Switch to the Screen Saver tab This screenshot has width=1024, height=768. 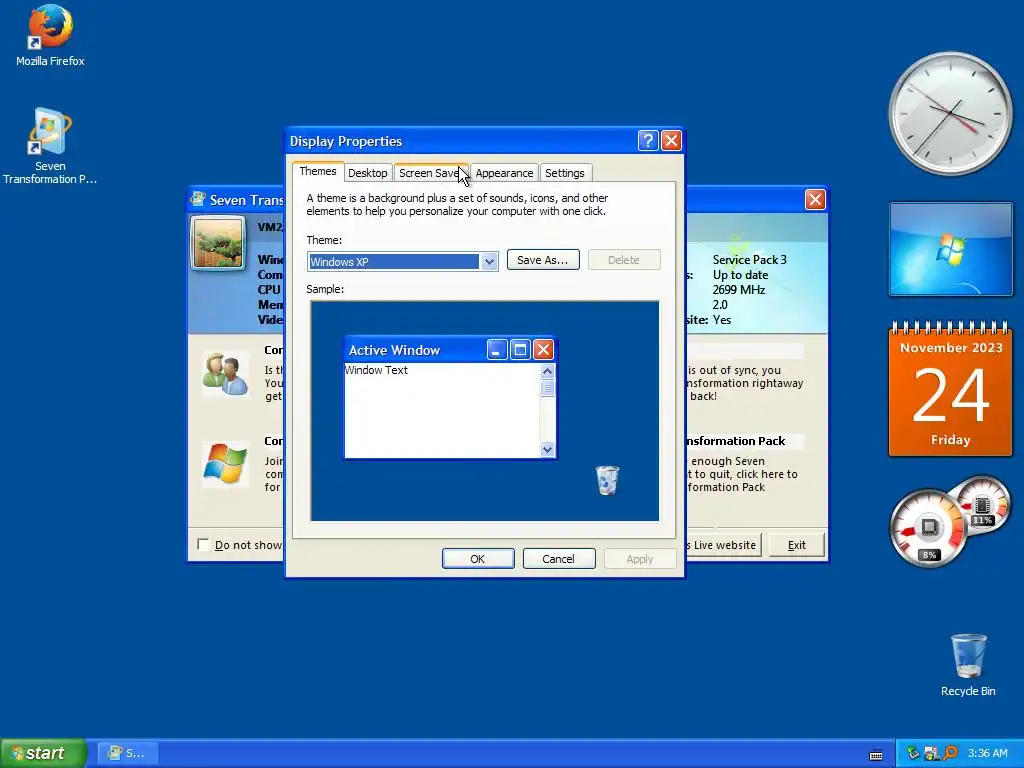(x=430, y=173)
